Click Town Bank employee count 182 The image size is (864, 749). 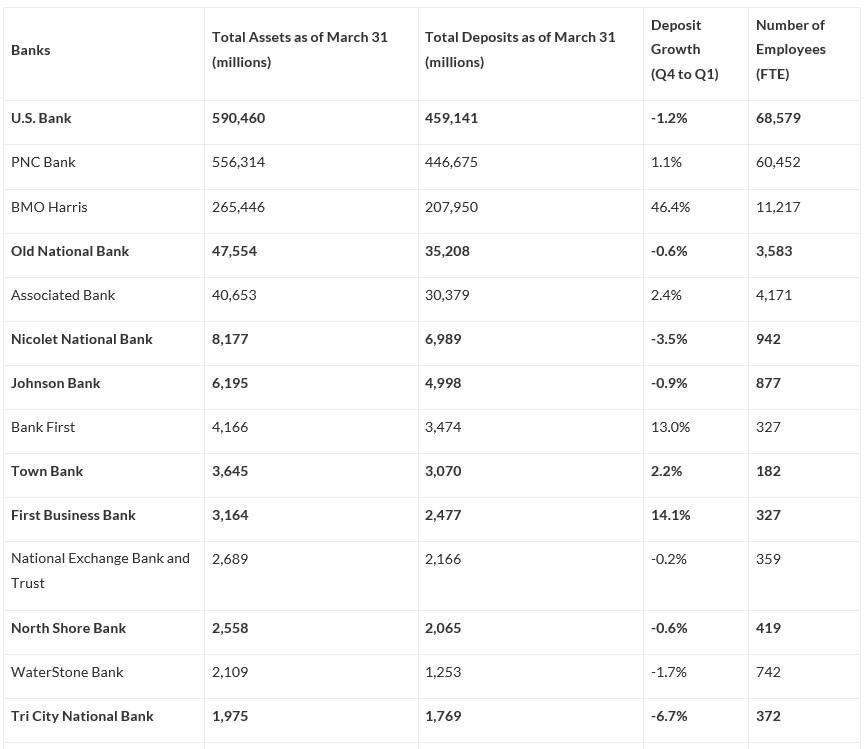click(768, 471)
